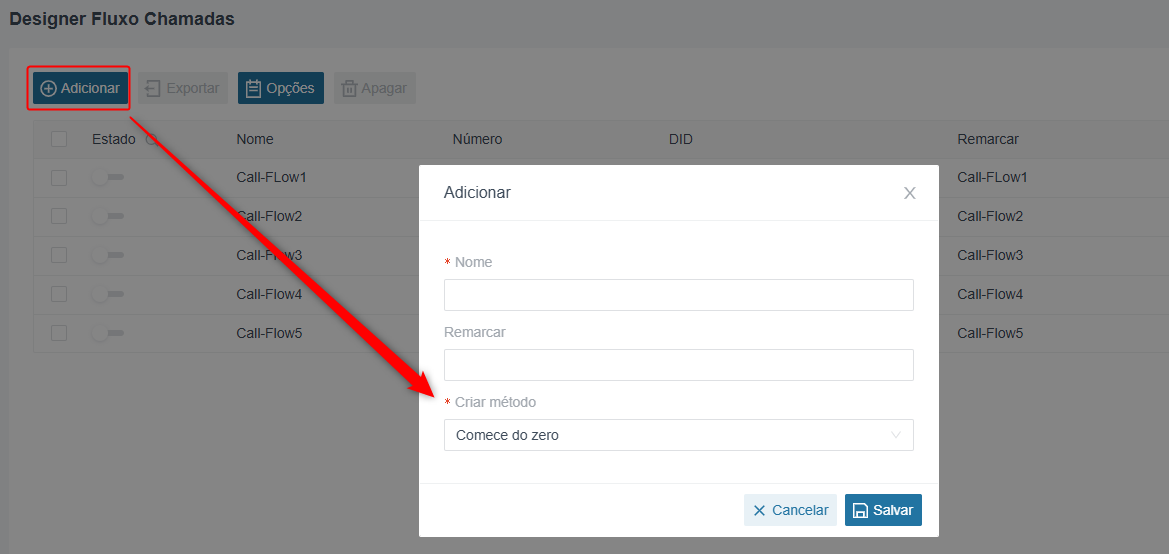Click the Número column header
The image size is (1169, 554).
point(477,139)
